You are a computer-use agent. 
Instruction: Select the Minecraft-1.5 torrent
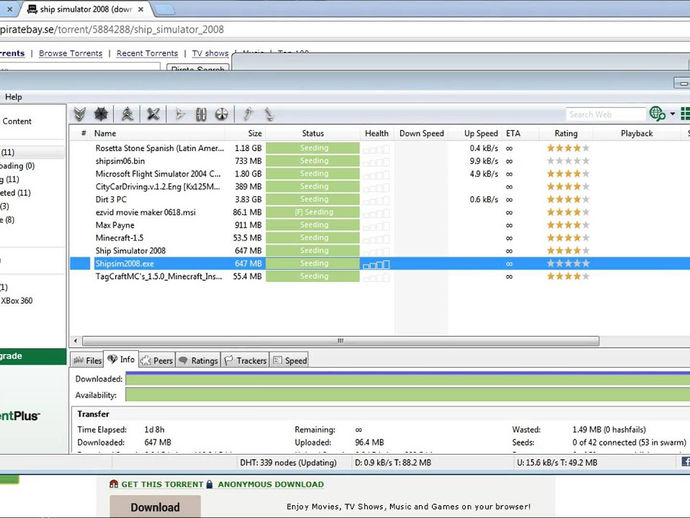(x=379, y=238)
